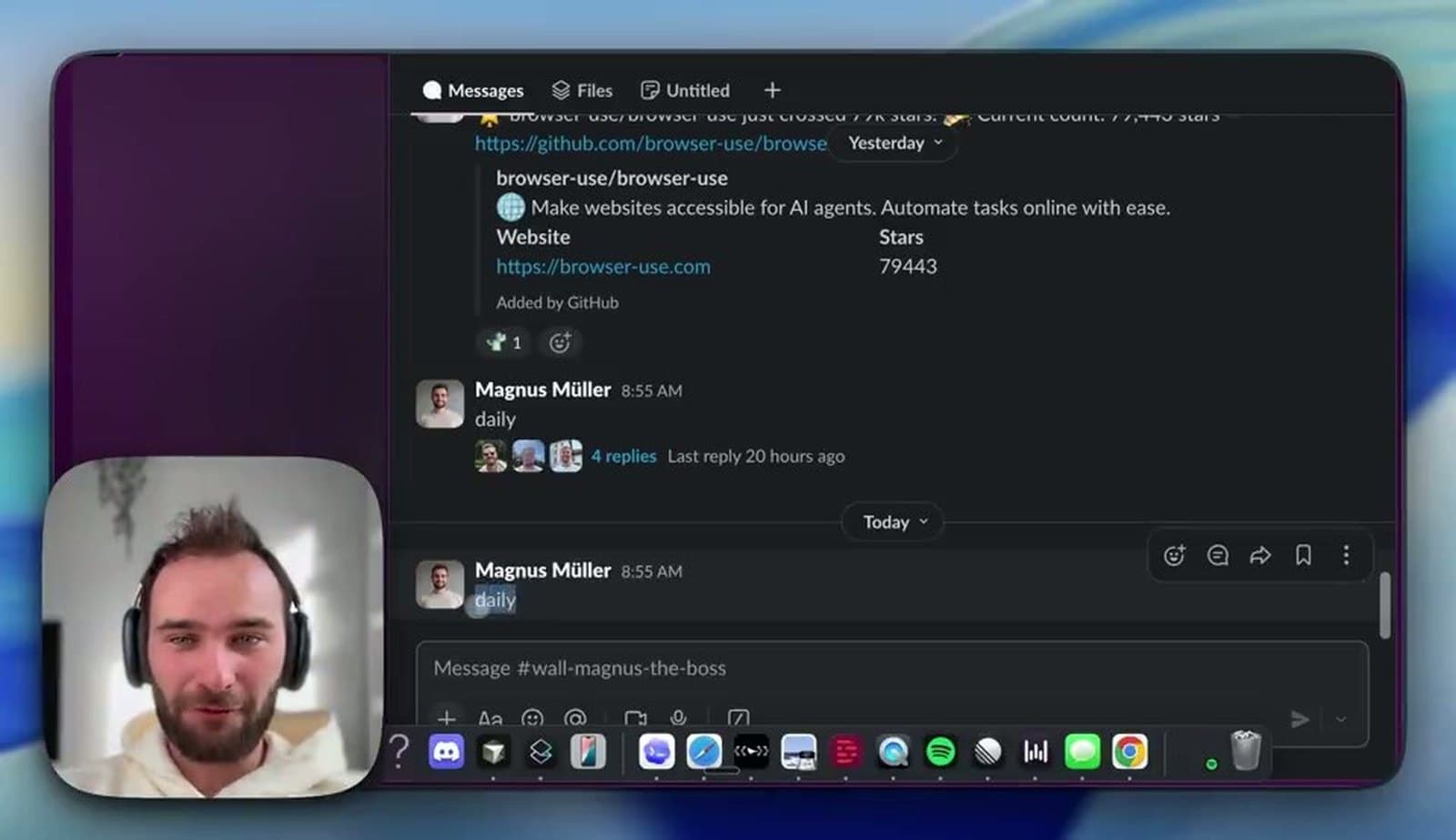Open slash shortcuts in composer
This screenshot has width=1456, height=840.
[738, 718]
